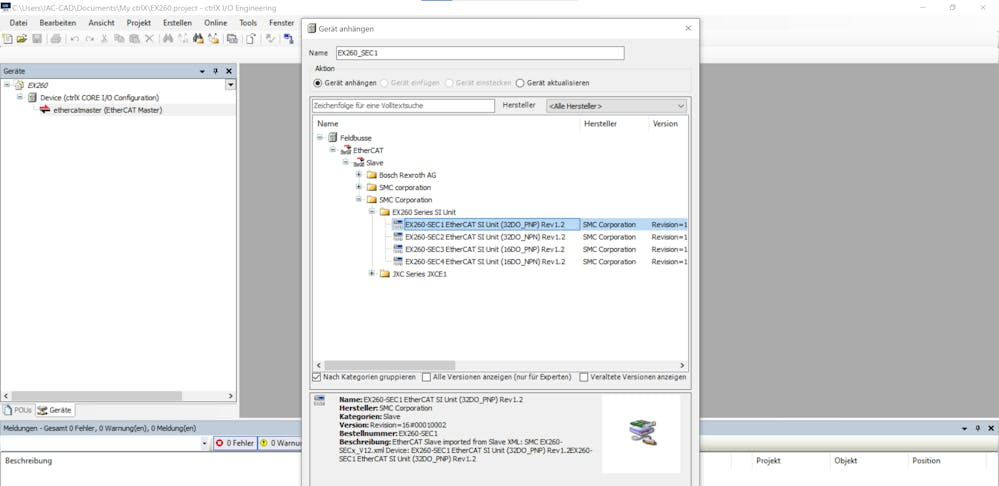Toggle Nach Kategorien gruppieren checkbox
This screenshot has height=486, width=999.
coord(317,377)
